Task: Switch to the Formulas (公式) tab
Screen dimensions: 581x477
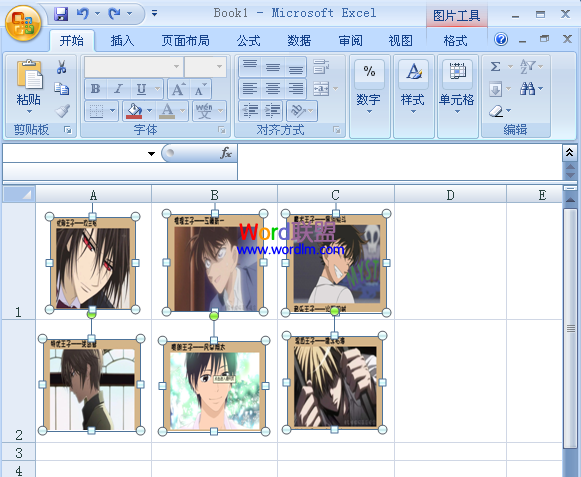Action: 249,40
